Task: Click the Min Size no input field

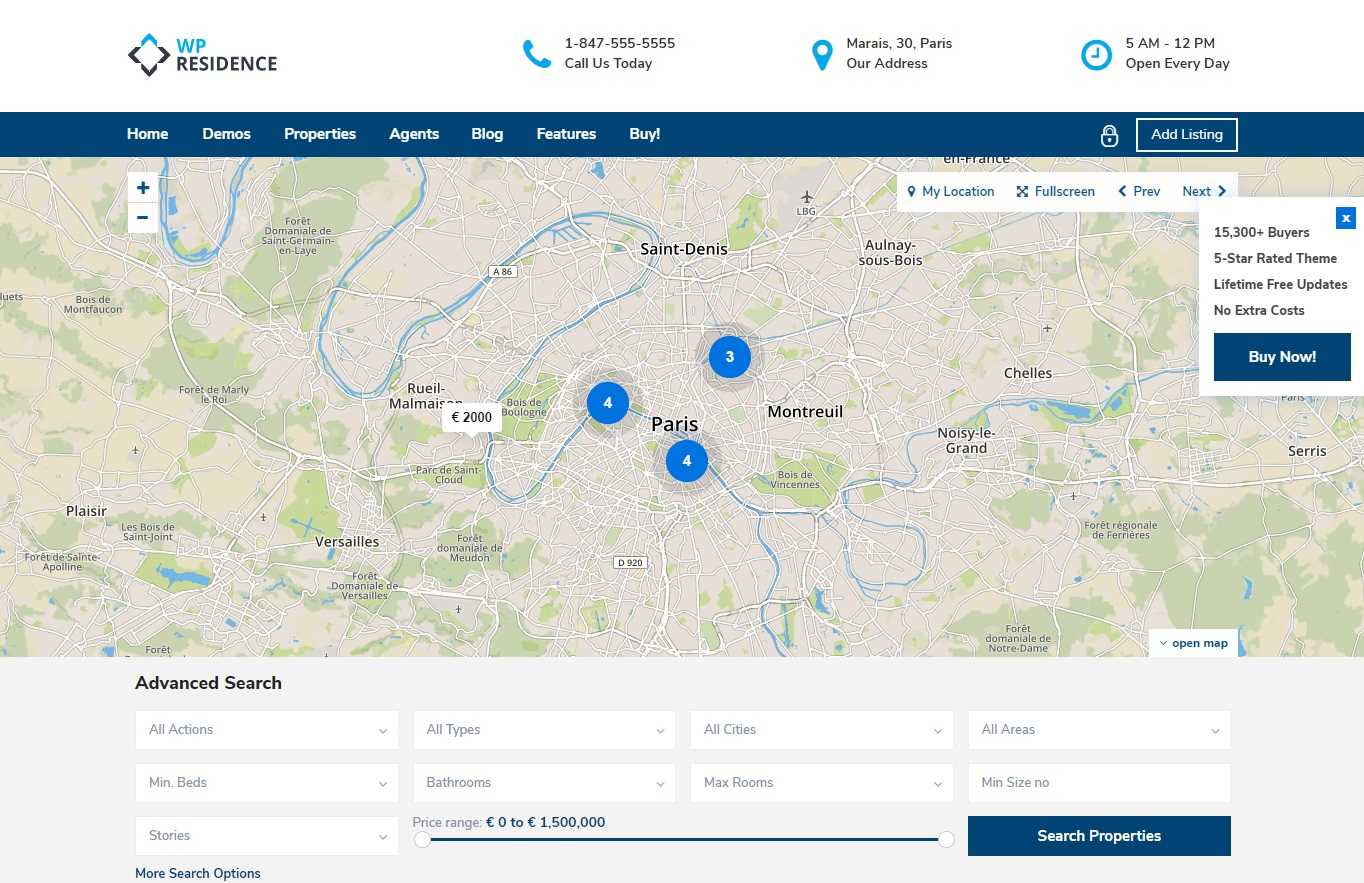Action: (1099, 783)
